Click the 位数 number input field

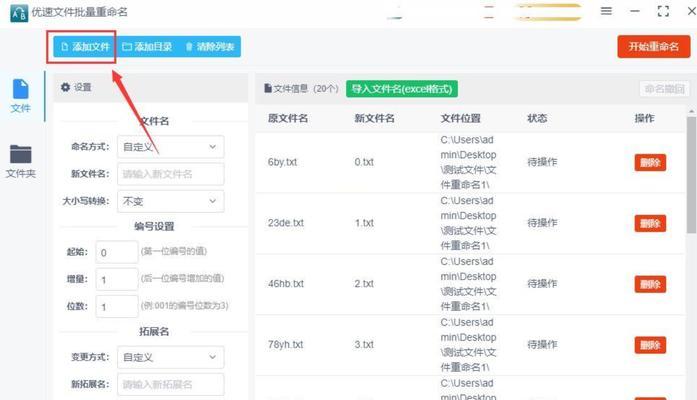coord(117,306)
